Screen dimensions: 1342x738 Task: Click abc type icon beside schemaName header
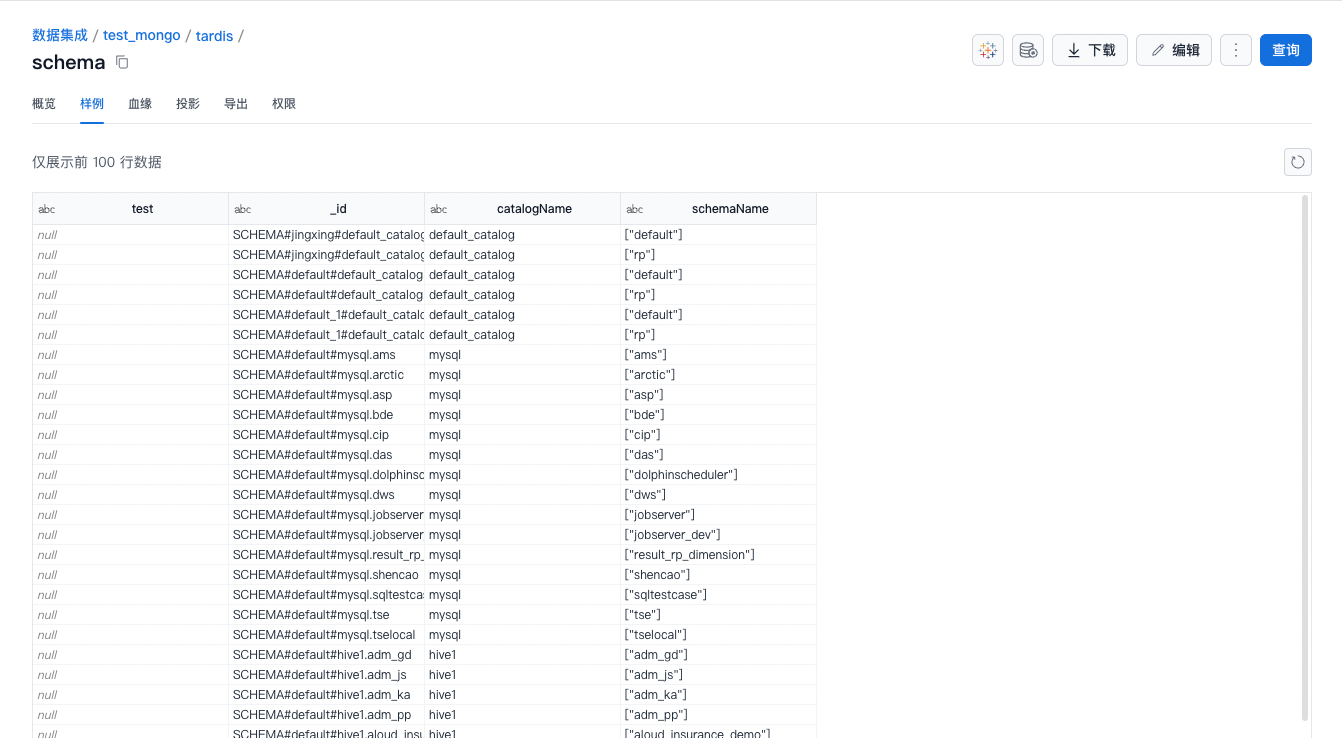click(x=635, y=209)
